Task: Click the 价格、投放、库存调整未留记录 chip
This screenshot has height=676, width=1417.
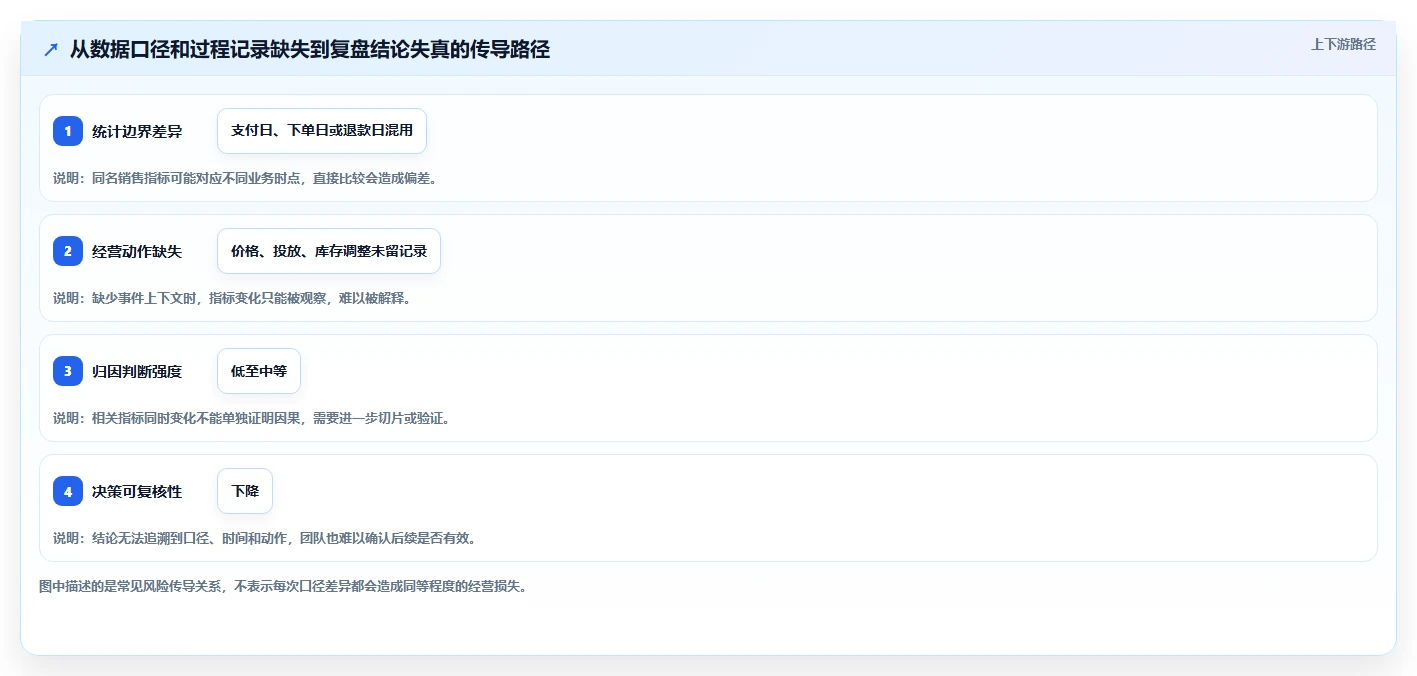Action: tap(329, 251)
